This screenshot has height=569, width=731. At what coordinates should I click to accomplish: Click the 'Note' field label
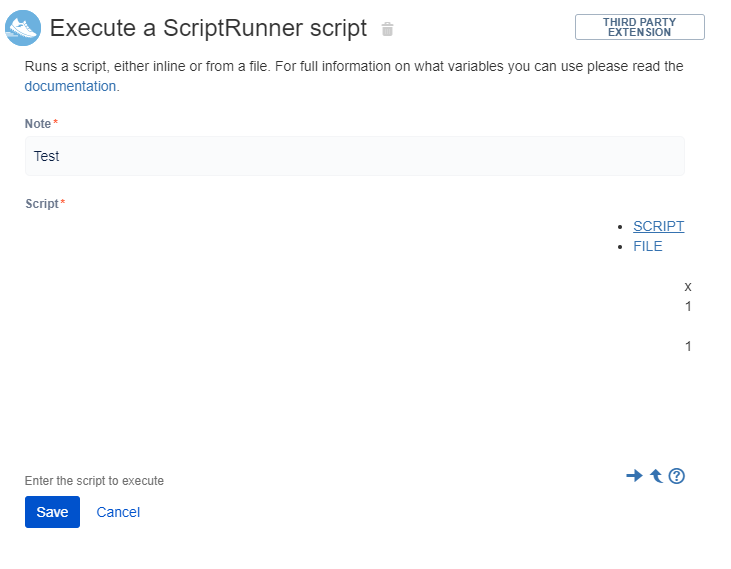click(x=38, y=123)
